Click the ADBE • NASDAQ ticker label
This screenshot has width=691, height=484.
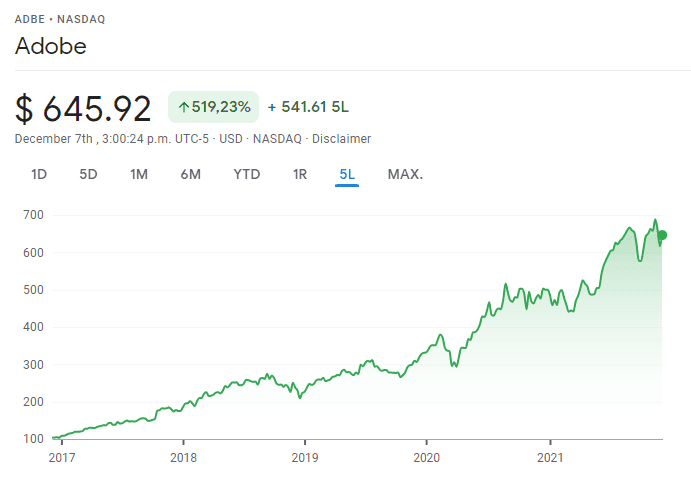click(59, 19)
